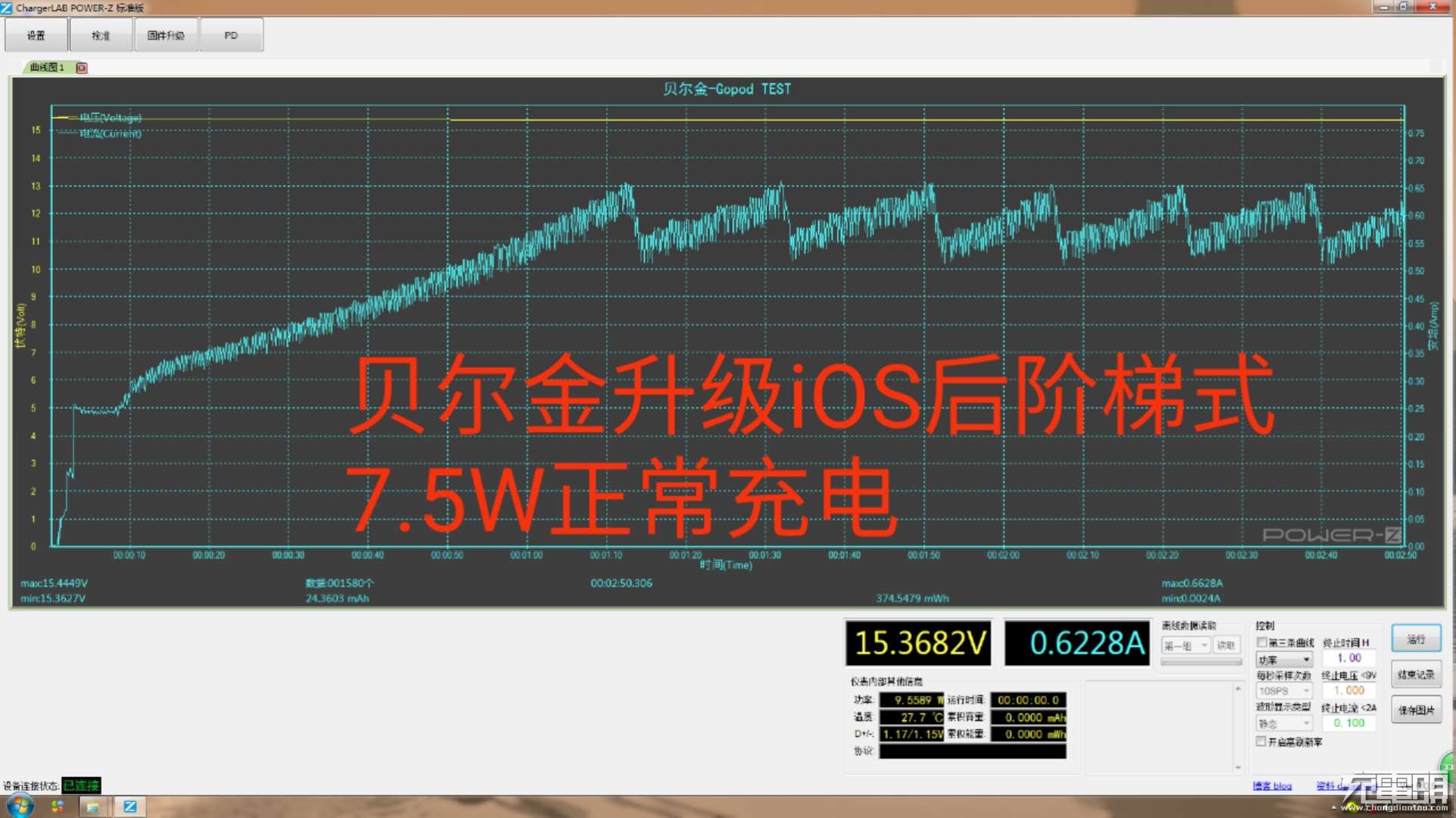
Task: Edit the 终止电流 stop current field
Action: point(1349,723)
